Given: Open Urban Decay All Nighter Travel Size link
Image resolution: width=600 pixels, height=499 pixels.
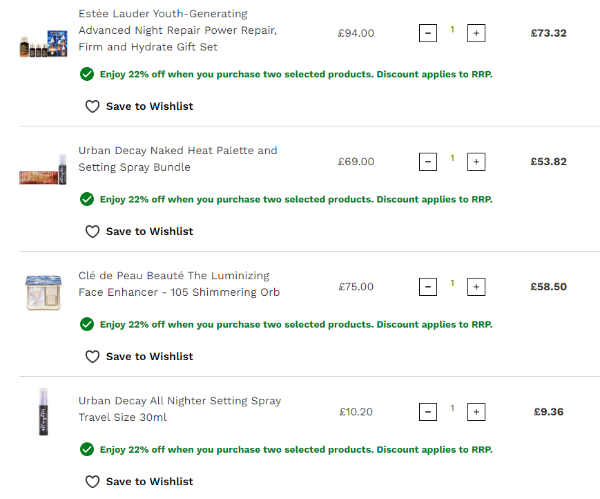Looking at the screenshot, I should pos(179,409).
